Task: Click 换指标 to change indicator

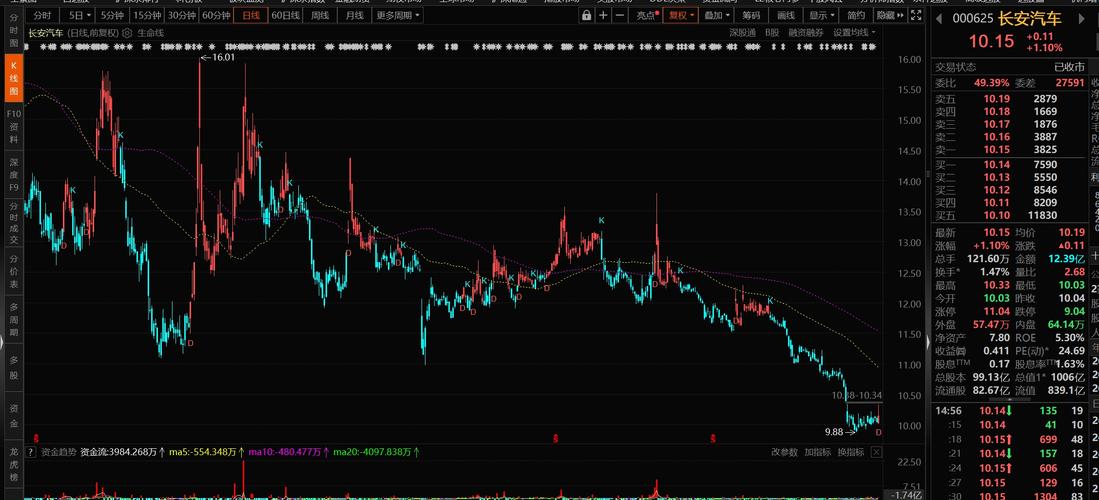Action: tap(850, 452)
